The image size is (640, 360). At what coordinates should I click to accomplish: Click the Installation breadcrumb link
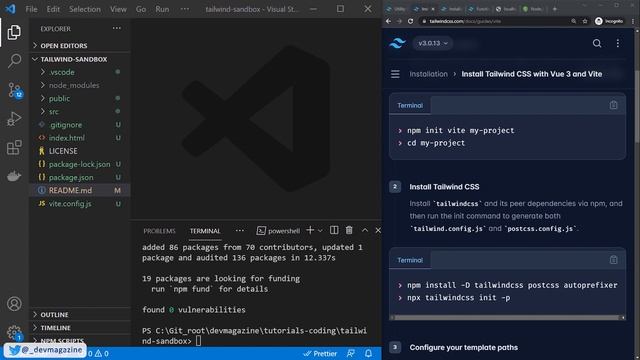(x=428, y=74)
